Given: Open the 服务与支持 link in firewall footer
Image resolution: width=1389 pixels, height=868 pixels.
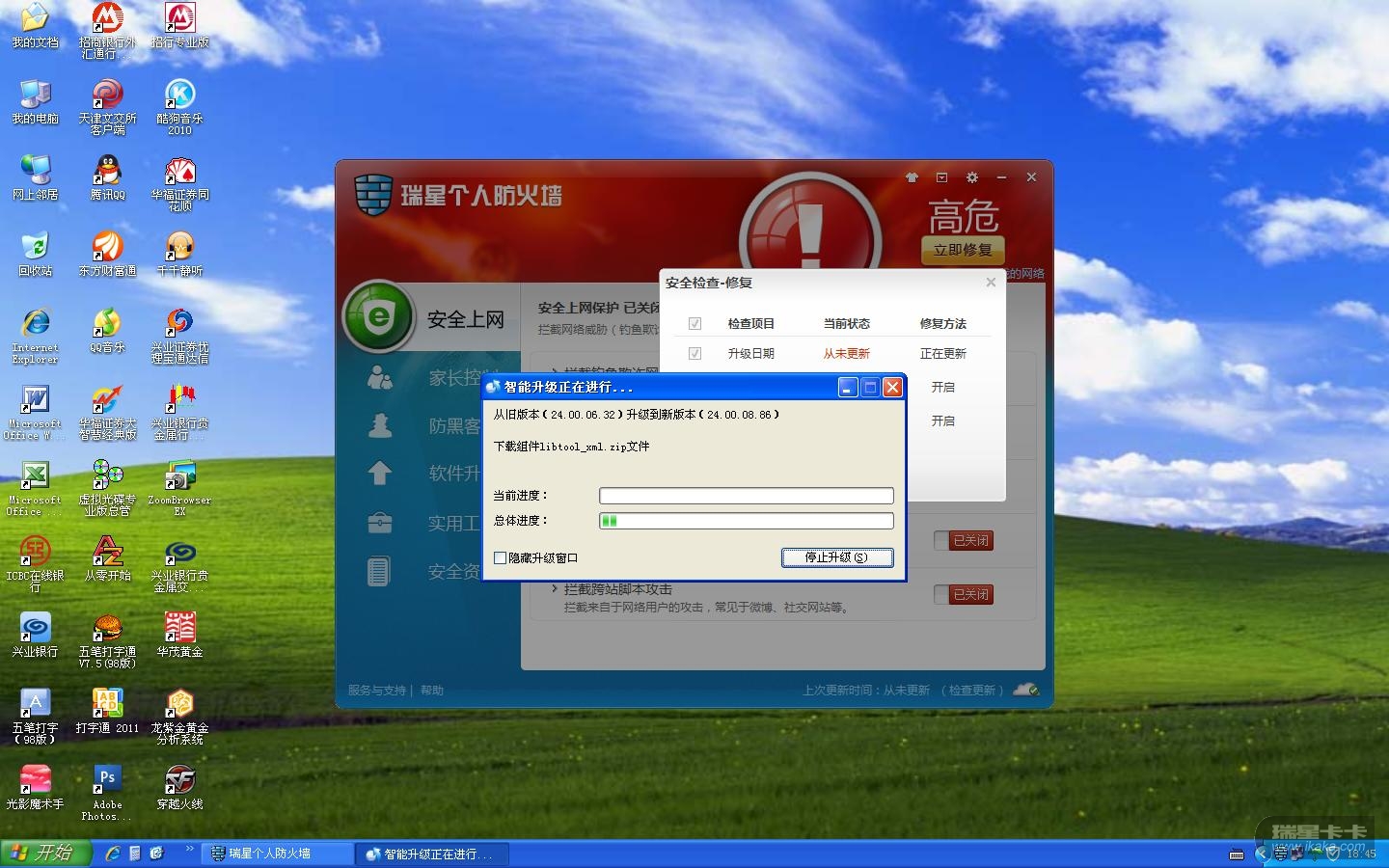Looking at the screenshot, I should coord(377,691).
